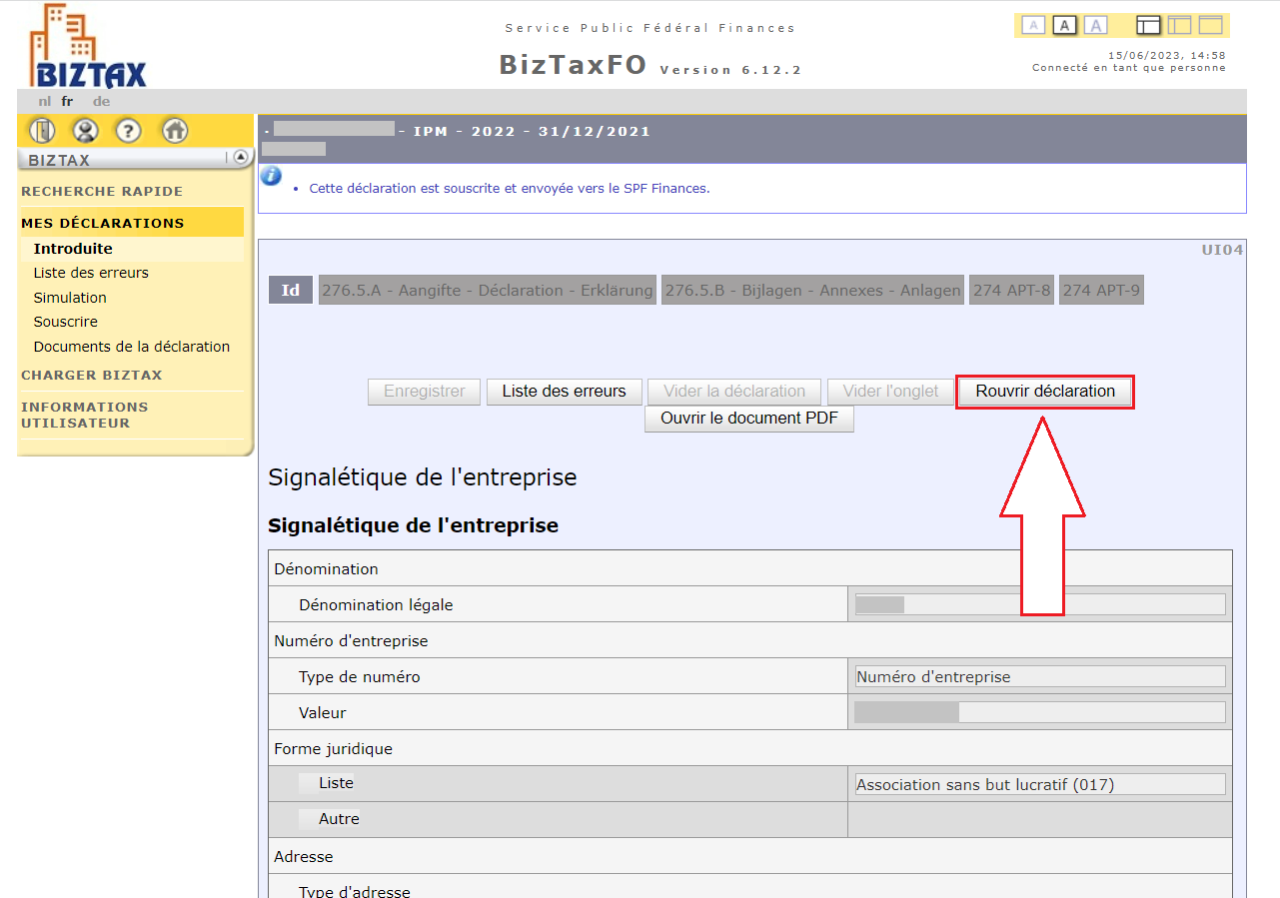Click the Type de numéro field

click(1040, 676)
